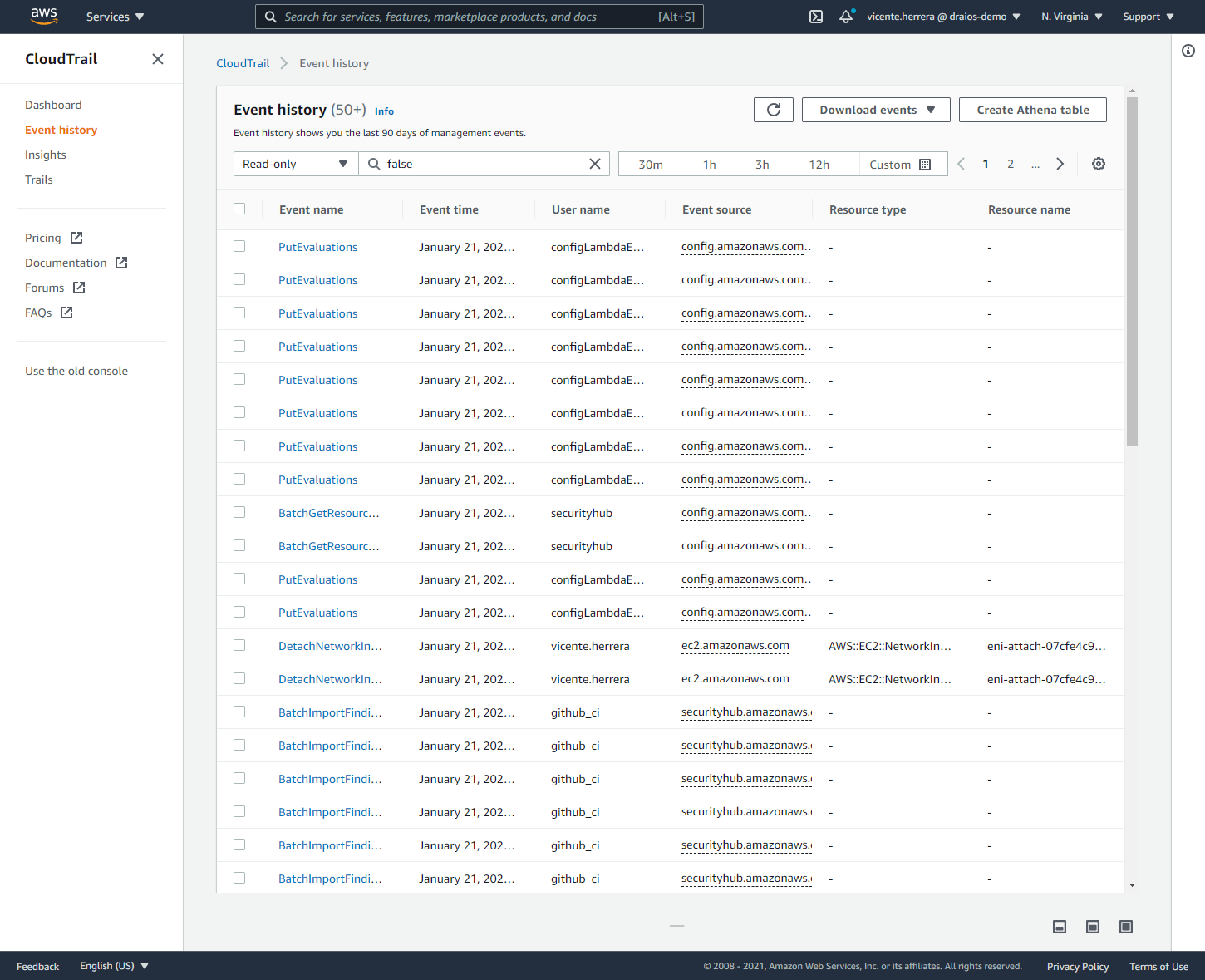Click the AWS logo home icon
The height and width of the screenshot is (980, 1205).
tap(44, 17)
